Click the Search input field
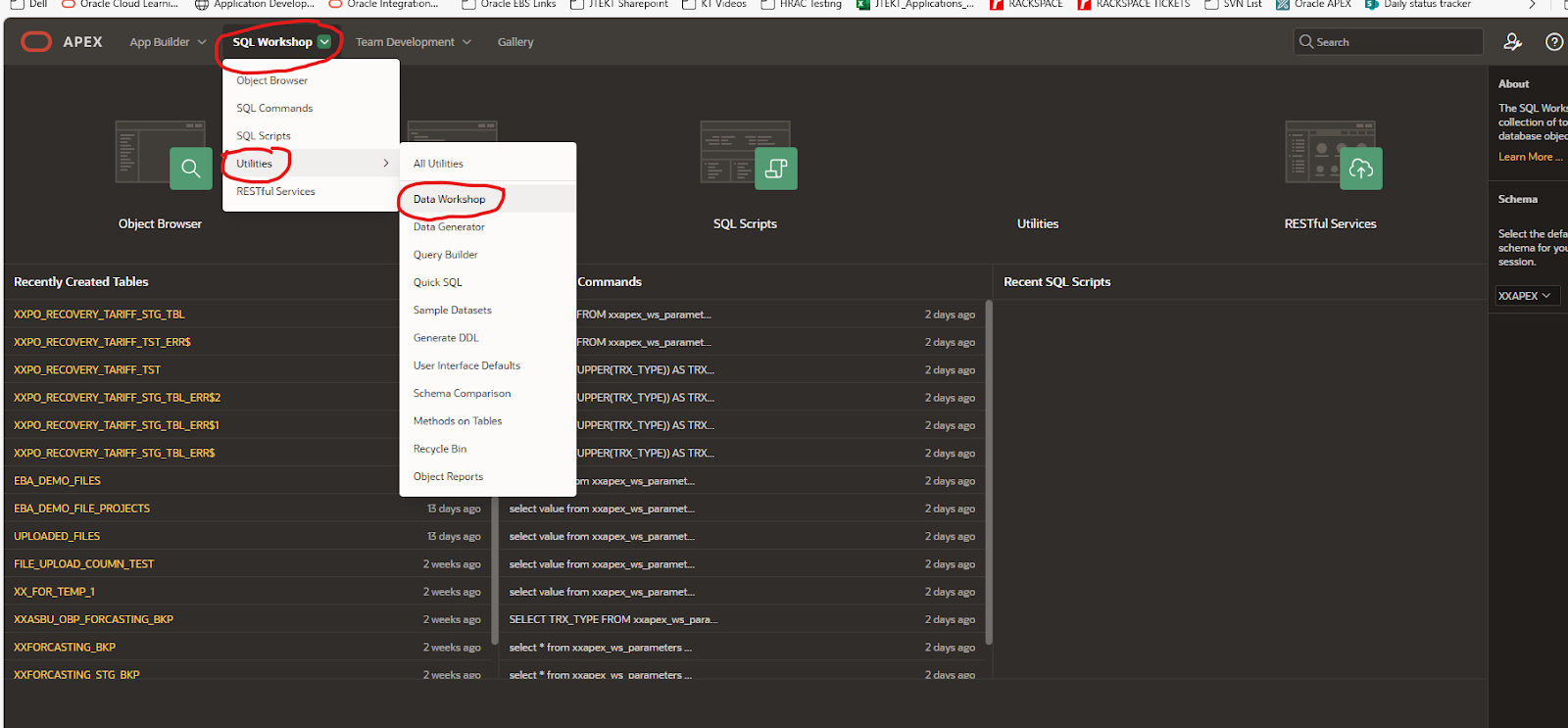The image size is (1568, 728). (1388, 42)
